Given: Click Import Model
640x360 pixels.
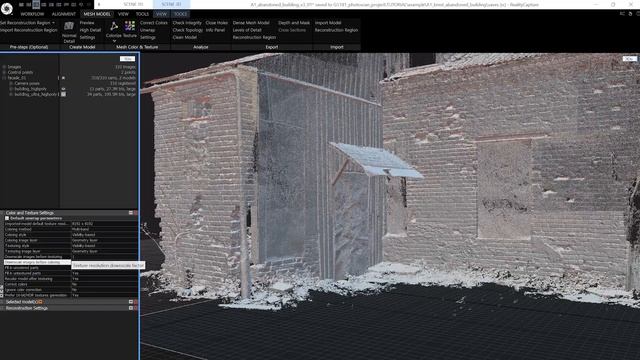Looking at the screenshot, I should pos(328,23).
